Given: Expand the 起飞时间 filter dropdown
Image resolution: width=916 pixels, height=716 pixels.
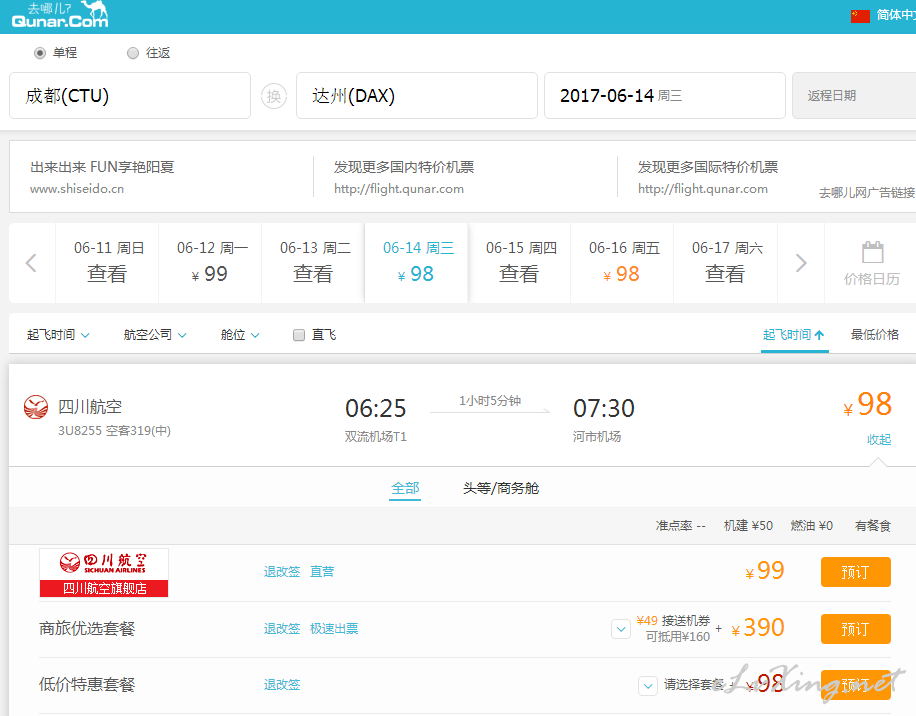Looking at the screenshot, I should (58, 335).
